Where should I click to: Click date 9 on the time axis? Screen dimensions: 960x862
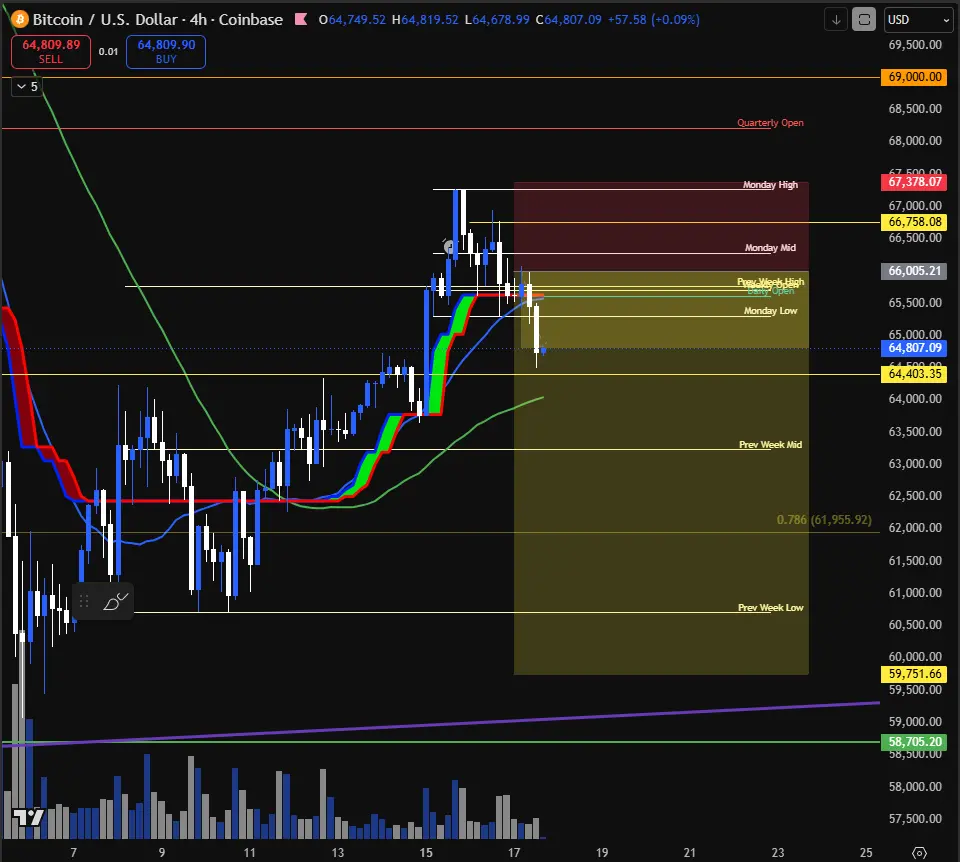click(x=162, y=852)
